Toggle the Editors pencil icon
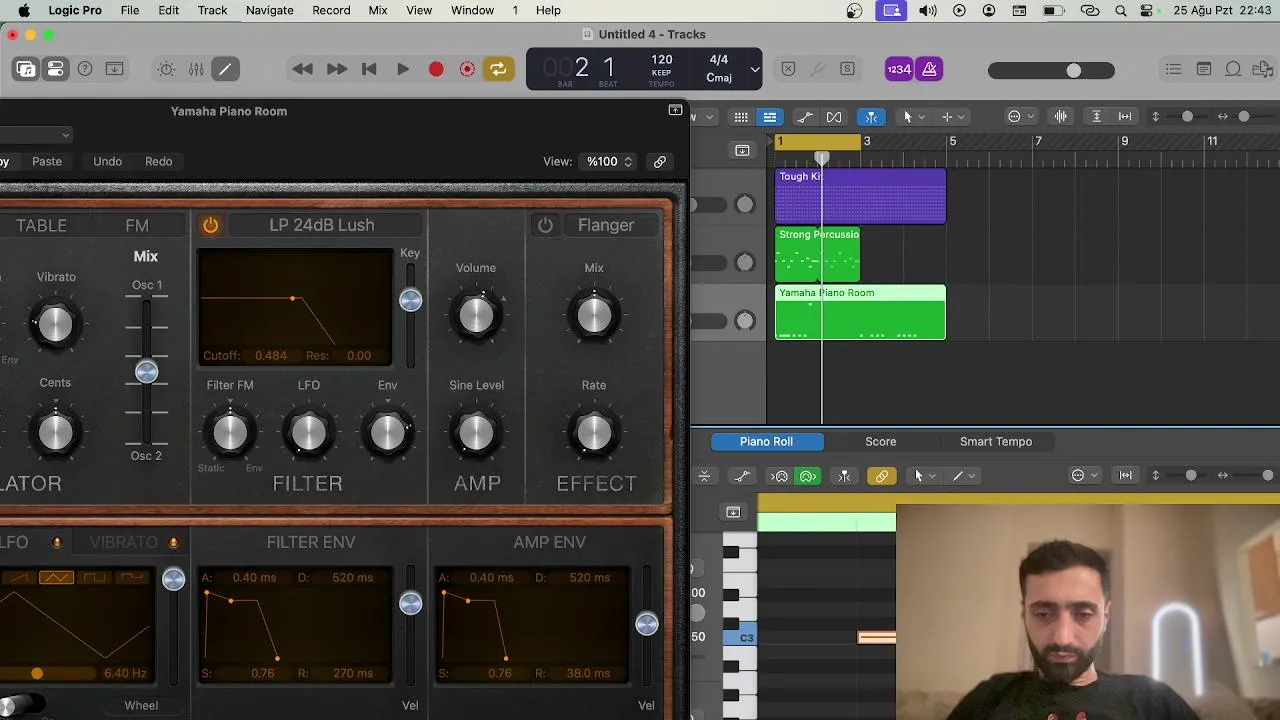The height and width of the screenshot is (720, 1280). [x=225, y=69]
